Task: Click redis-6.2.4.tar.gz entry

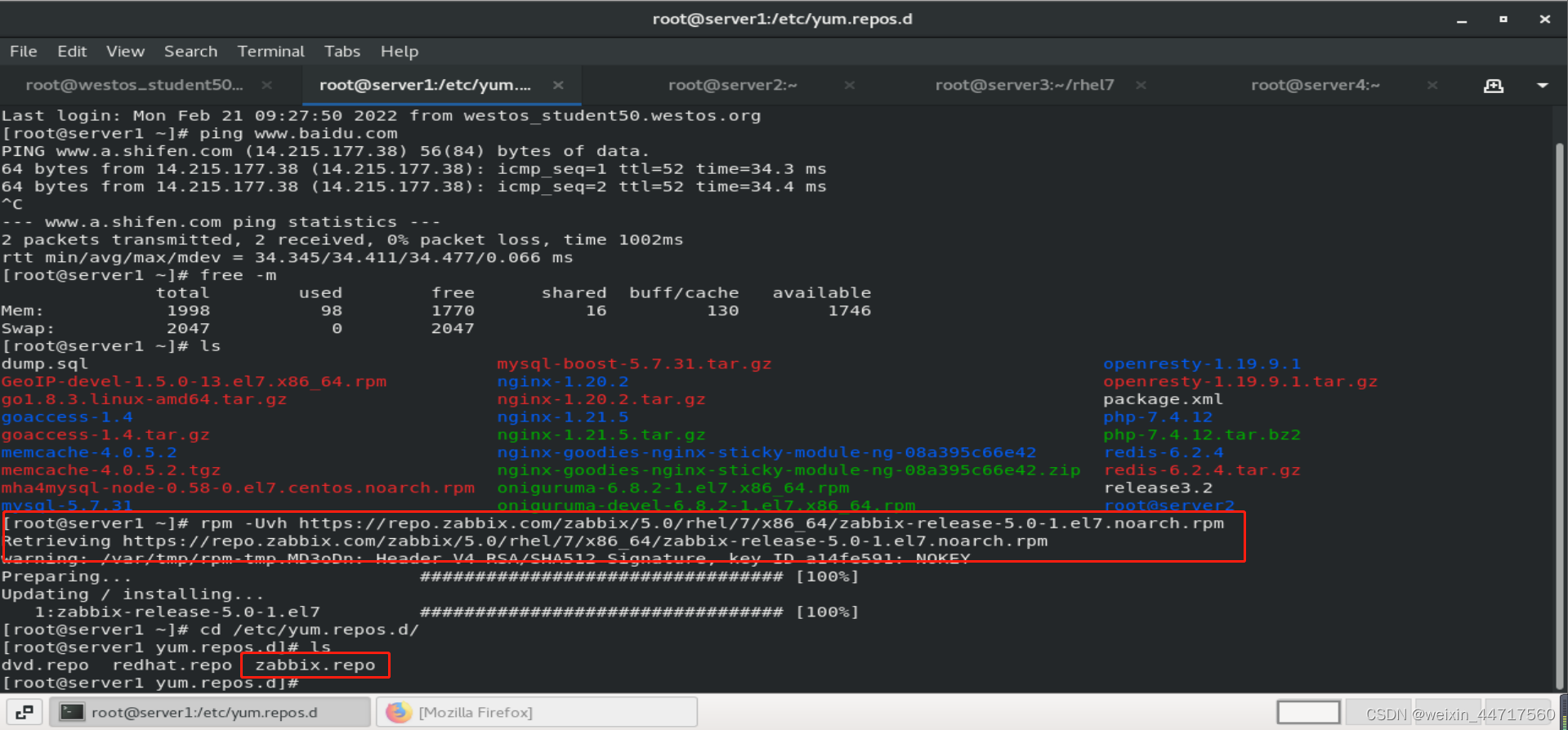Action: [1202, 471]
